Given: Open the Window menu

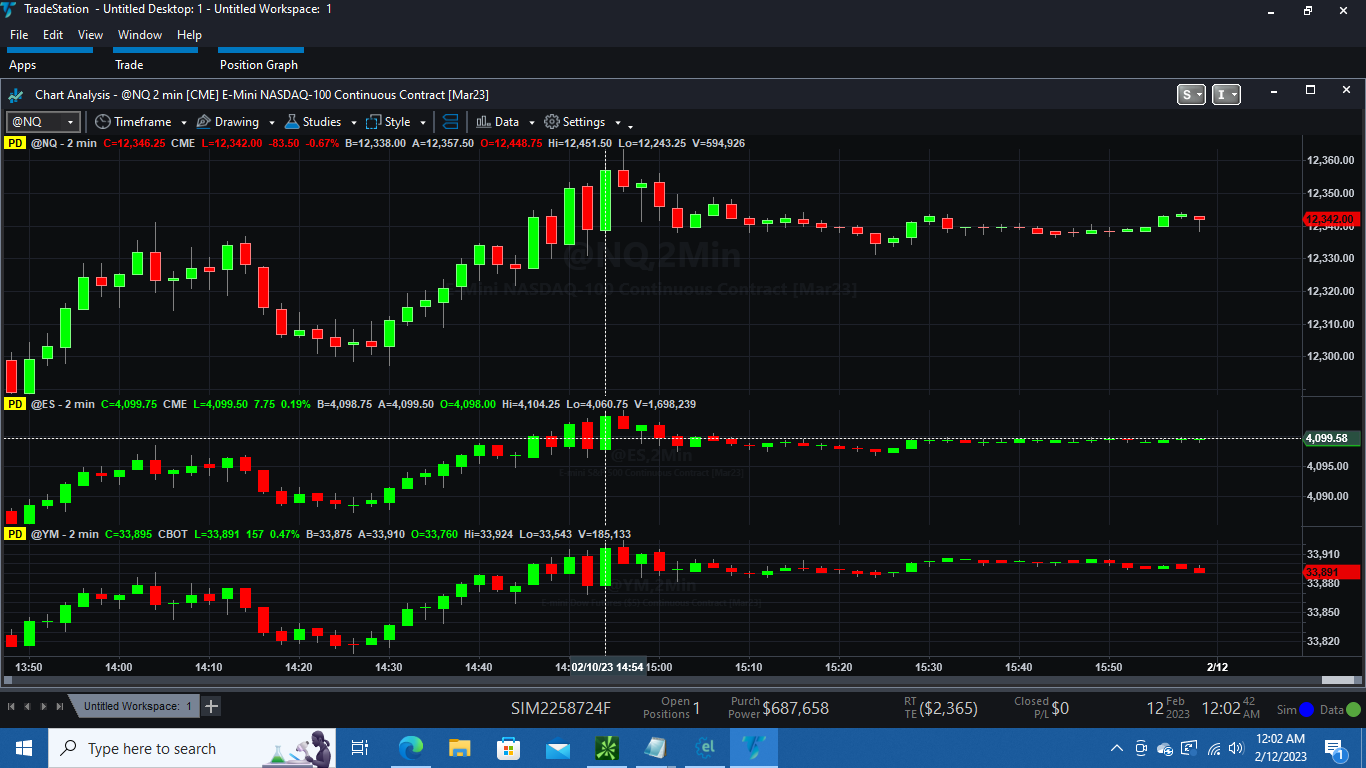Looking at the screenshot, I should click(x=140, y=35).
